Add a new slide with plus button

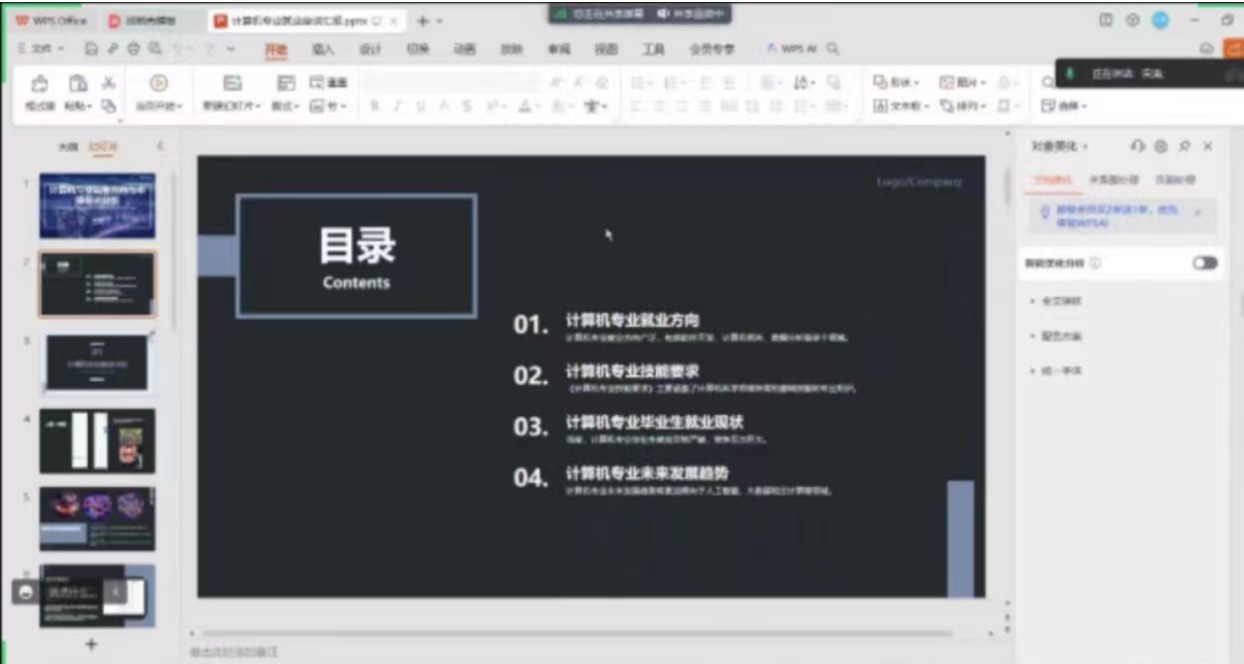[x=91, y=644]
